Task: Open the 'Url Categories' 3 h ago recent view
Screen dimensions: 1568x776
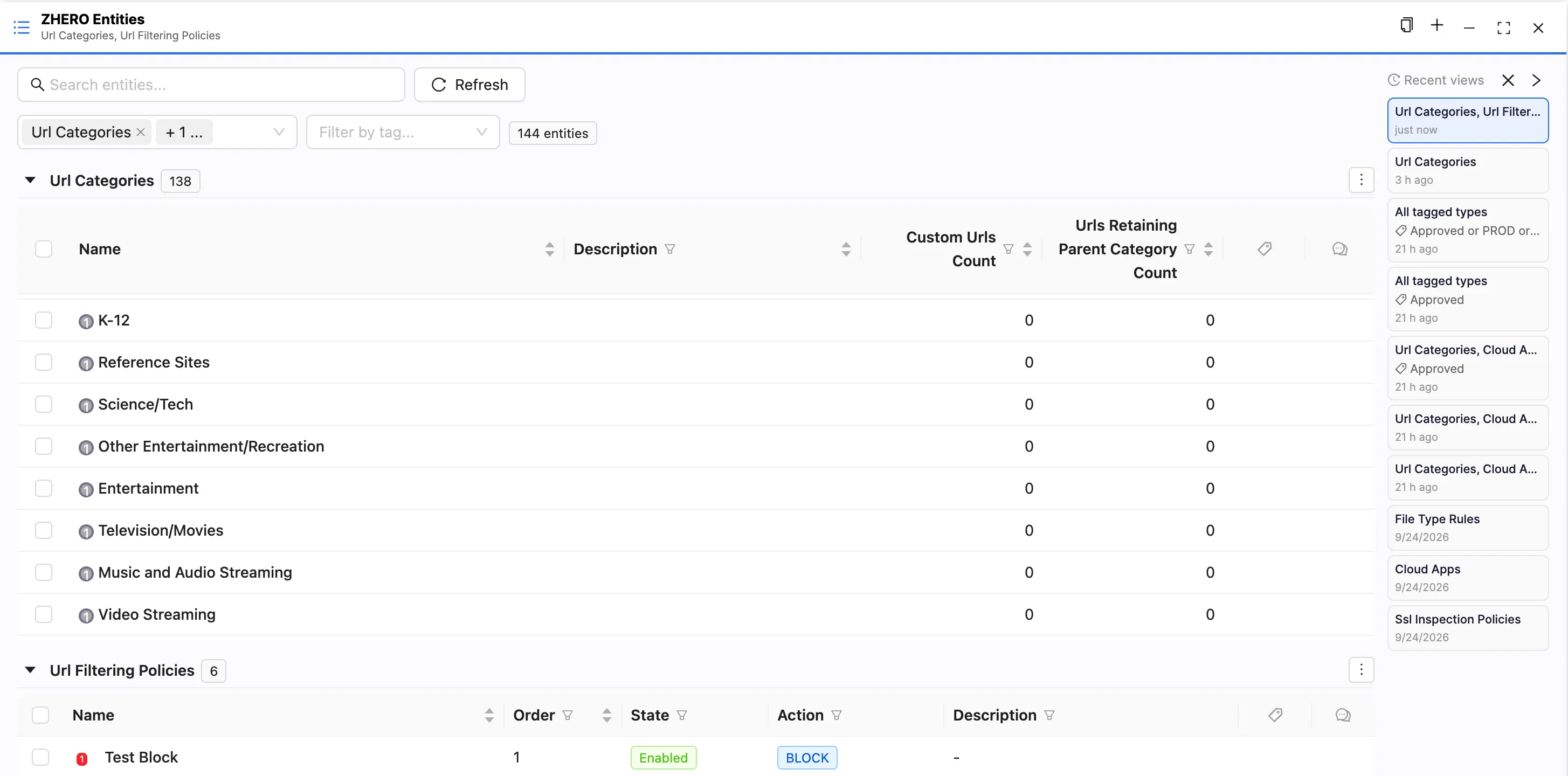Action: click(1468, 170)
